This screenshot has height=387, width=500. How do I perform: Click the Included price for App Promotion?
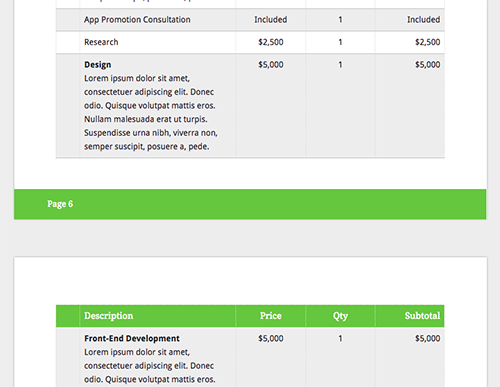[271, 20]
